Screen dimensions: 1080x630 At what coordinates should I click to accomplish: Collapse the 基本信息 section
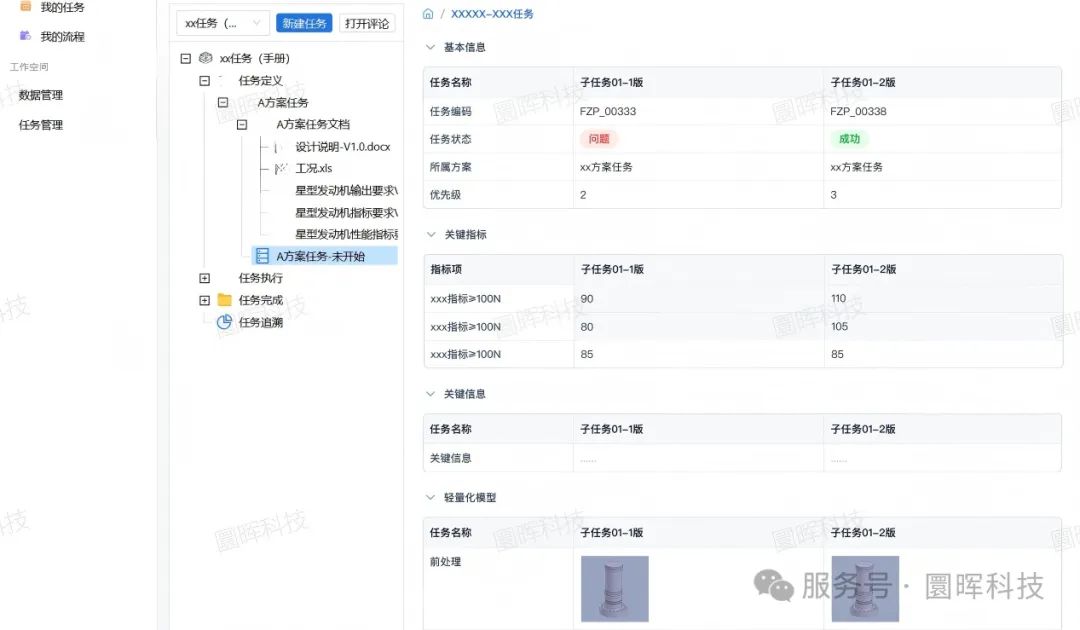(430, 47)
